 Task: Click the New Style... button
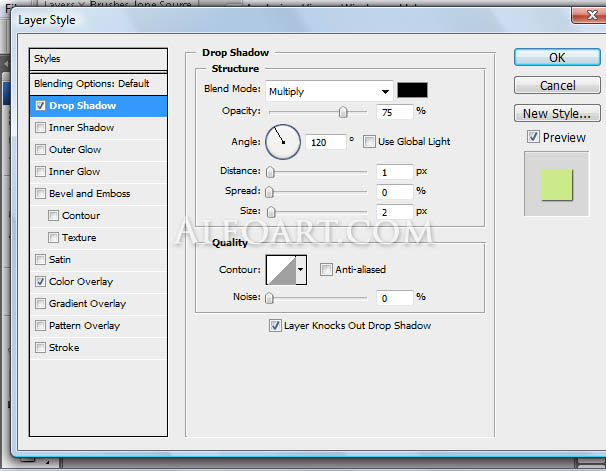click(x=557, y=114)
